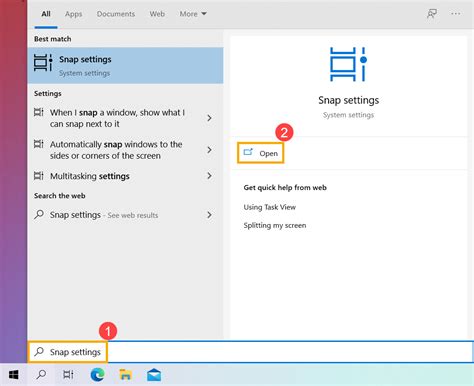The height and width of the screenshot is (386, 474).
Task: Click the 'System settings' subtitle in preview
Action: (x=348, y=115)
